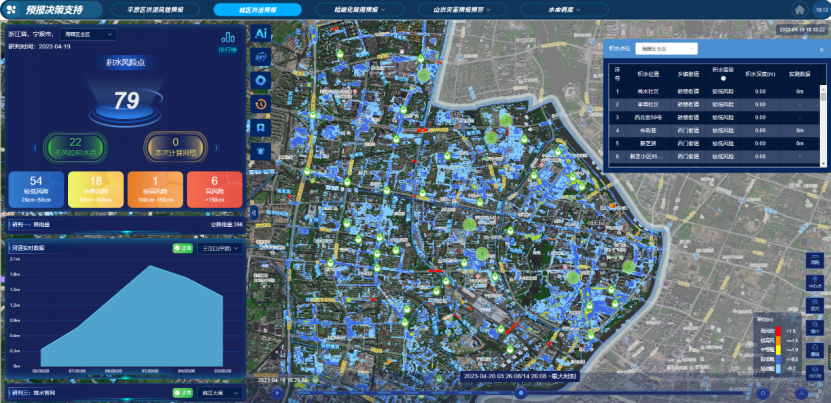The height and width of the screenshot is (403, 831).
Task: Click the scrollbar down arrow in table
Action: pyautogui.click(x=823, y=164)
